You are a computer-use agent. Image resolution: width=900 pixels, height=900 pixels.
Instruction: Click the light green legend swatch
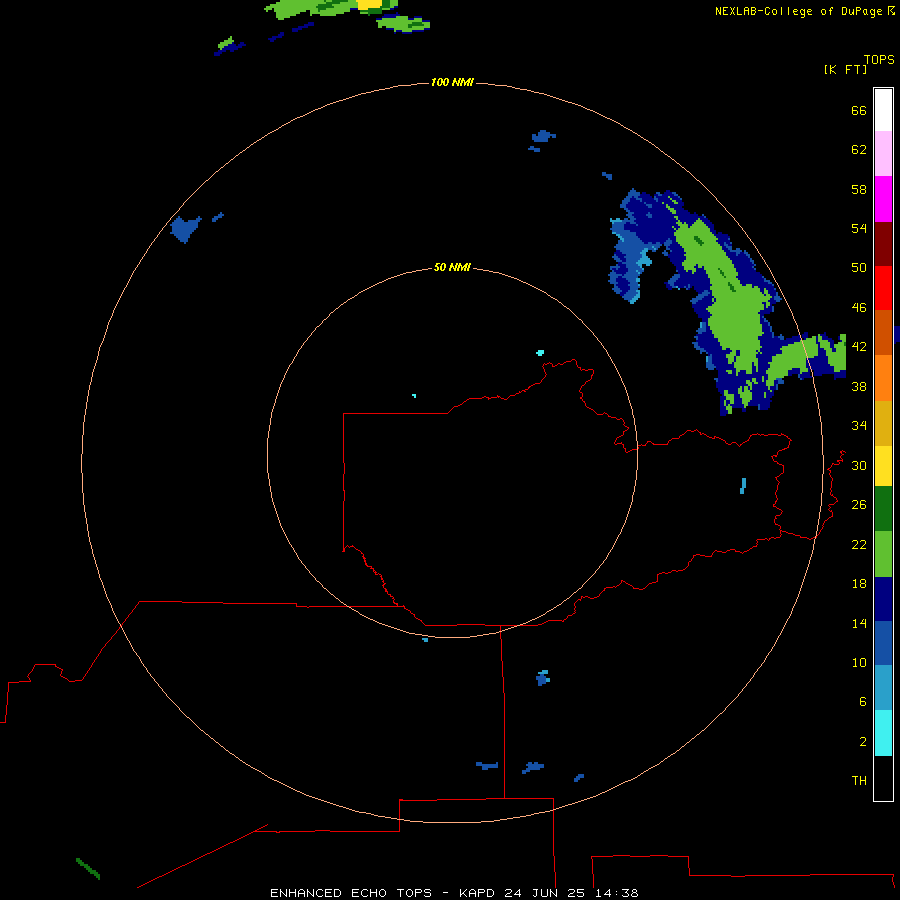coord(883,554)
